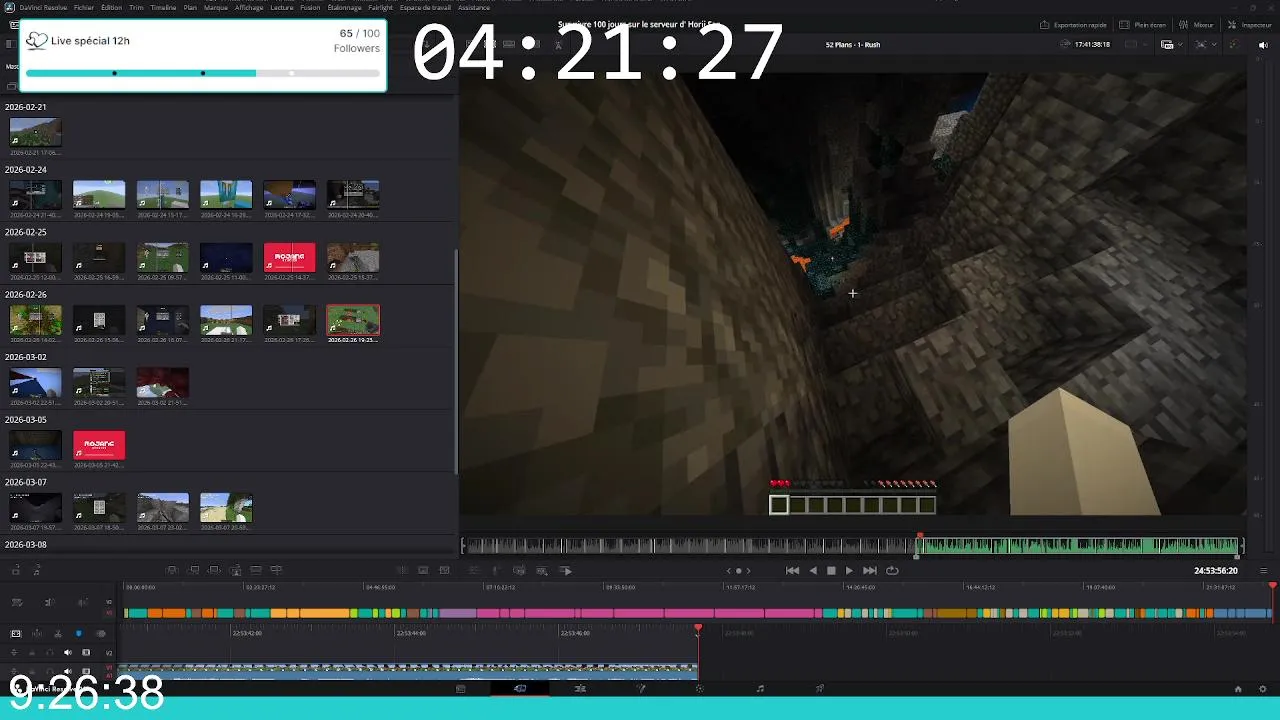Scrub the viewer audio waveform jog bar
This screenshot has height=720, width=1280.
tap(851, 545)
